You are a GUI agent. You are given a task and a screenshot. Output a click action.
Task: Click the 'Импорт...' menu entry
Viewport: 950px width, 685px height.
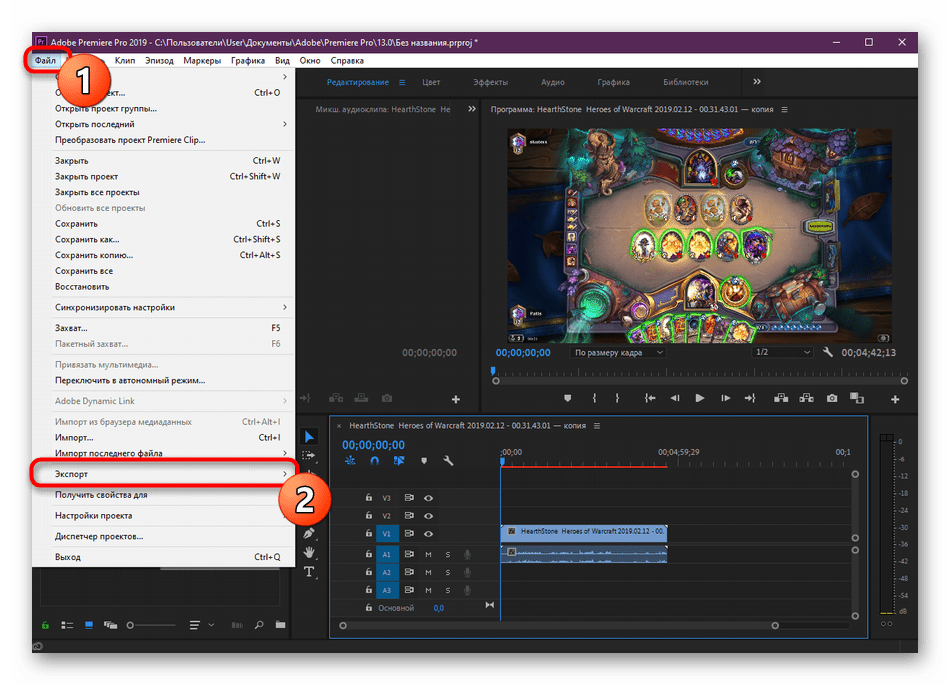pos(164,437)
